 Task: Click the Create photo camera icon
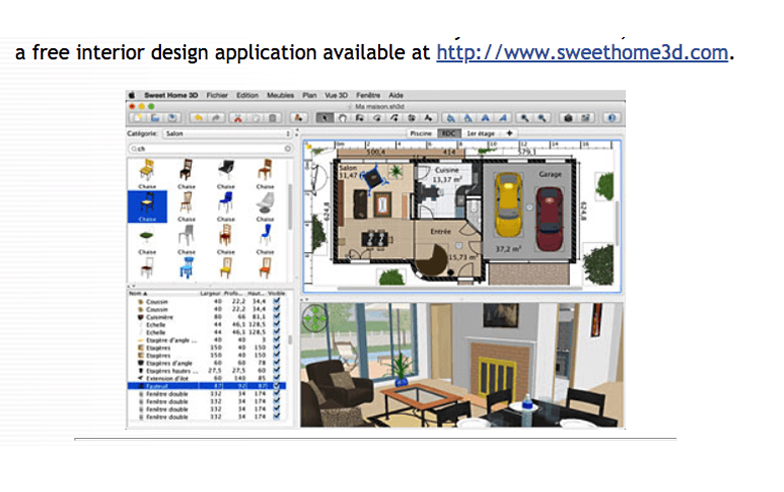pos(568,118)
